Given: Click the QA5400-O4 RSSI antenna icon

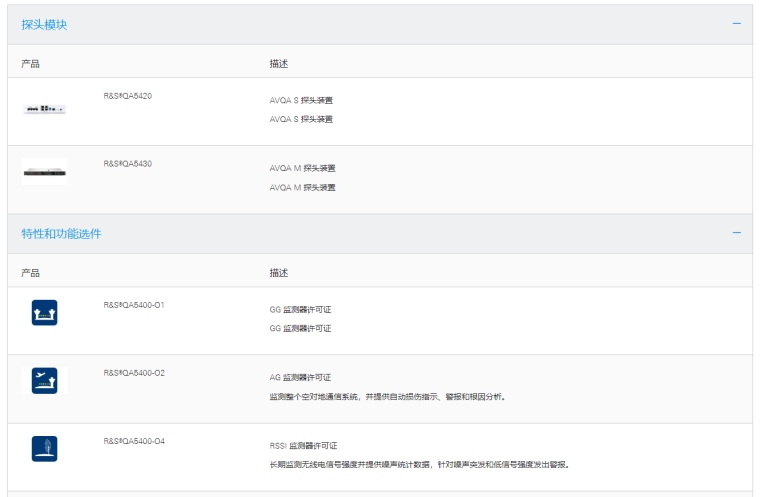Looking at the screenshot, I should [44, 449].
